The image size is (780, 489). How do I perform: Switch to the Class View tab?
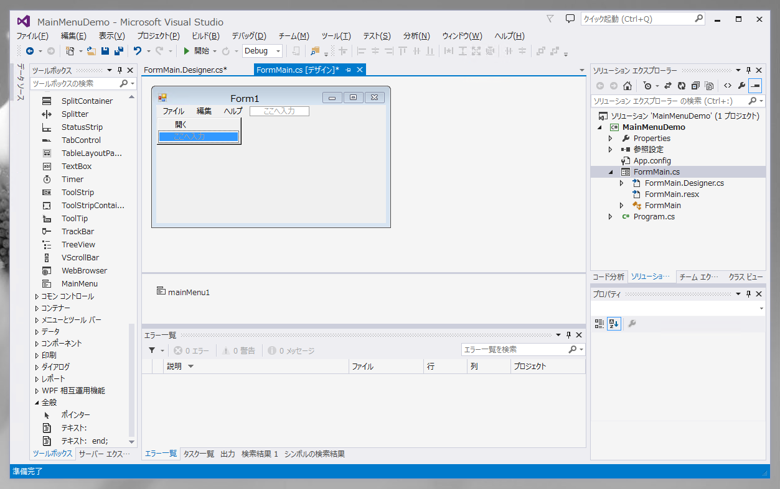coord(745,277)
